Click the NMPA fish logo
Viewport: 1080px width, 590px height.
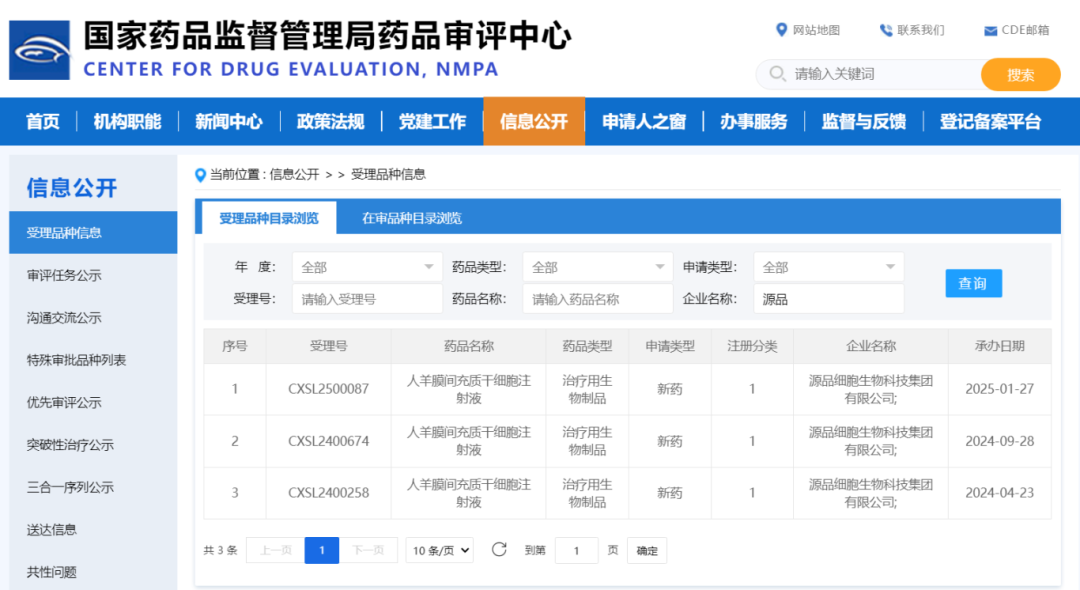(40, 50)
